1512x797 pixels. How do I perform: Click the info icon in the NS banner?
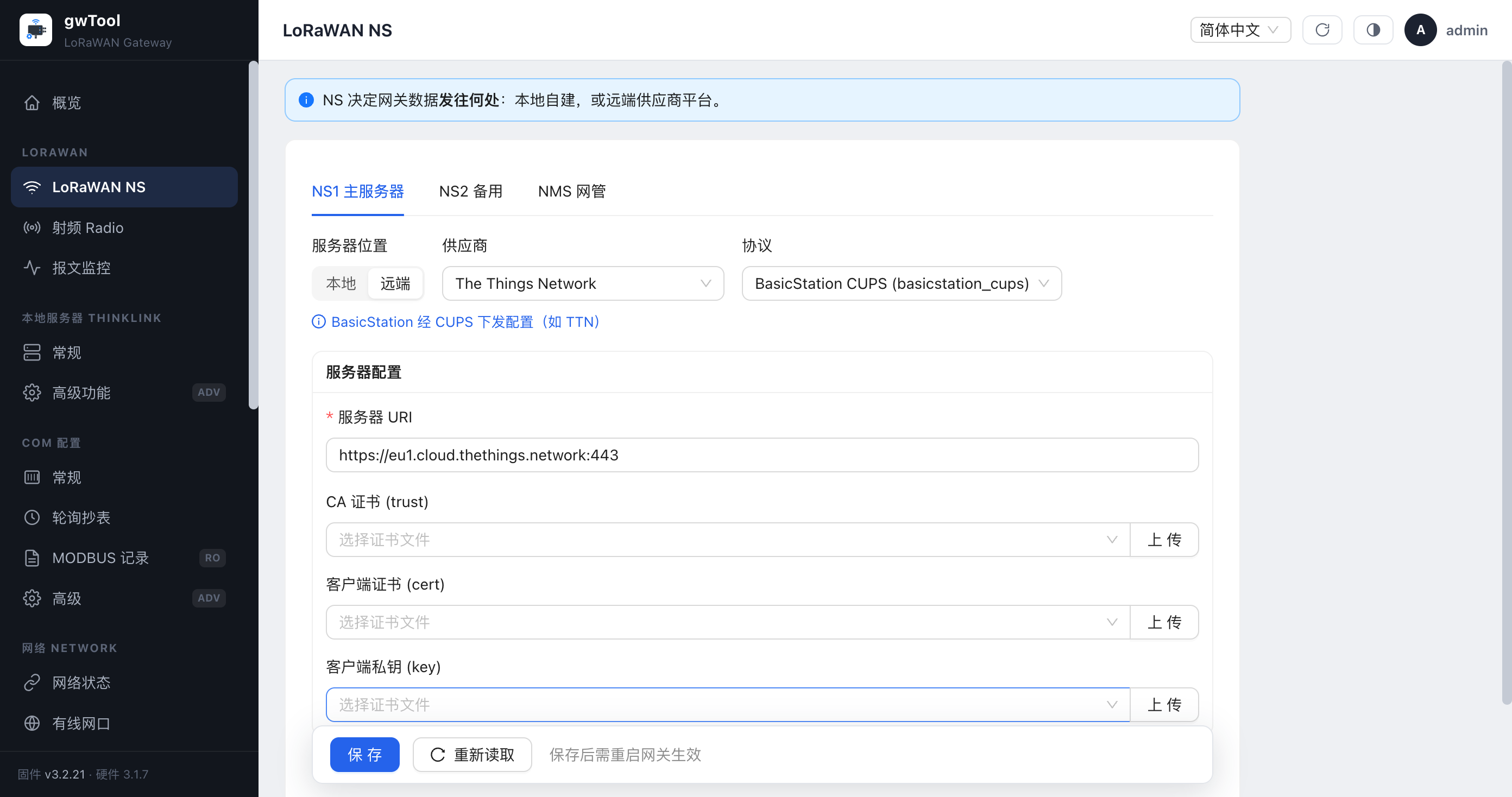(306, 100)
